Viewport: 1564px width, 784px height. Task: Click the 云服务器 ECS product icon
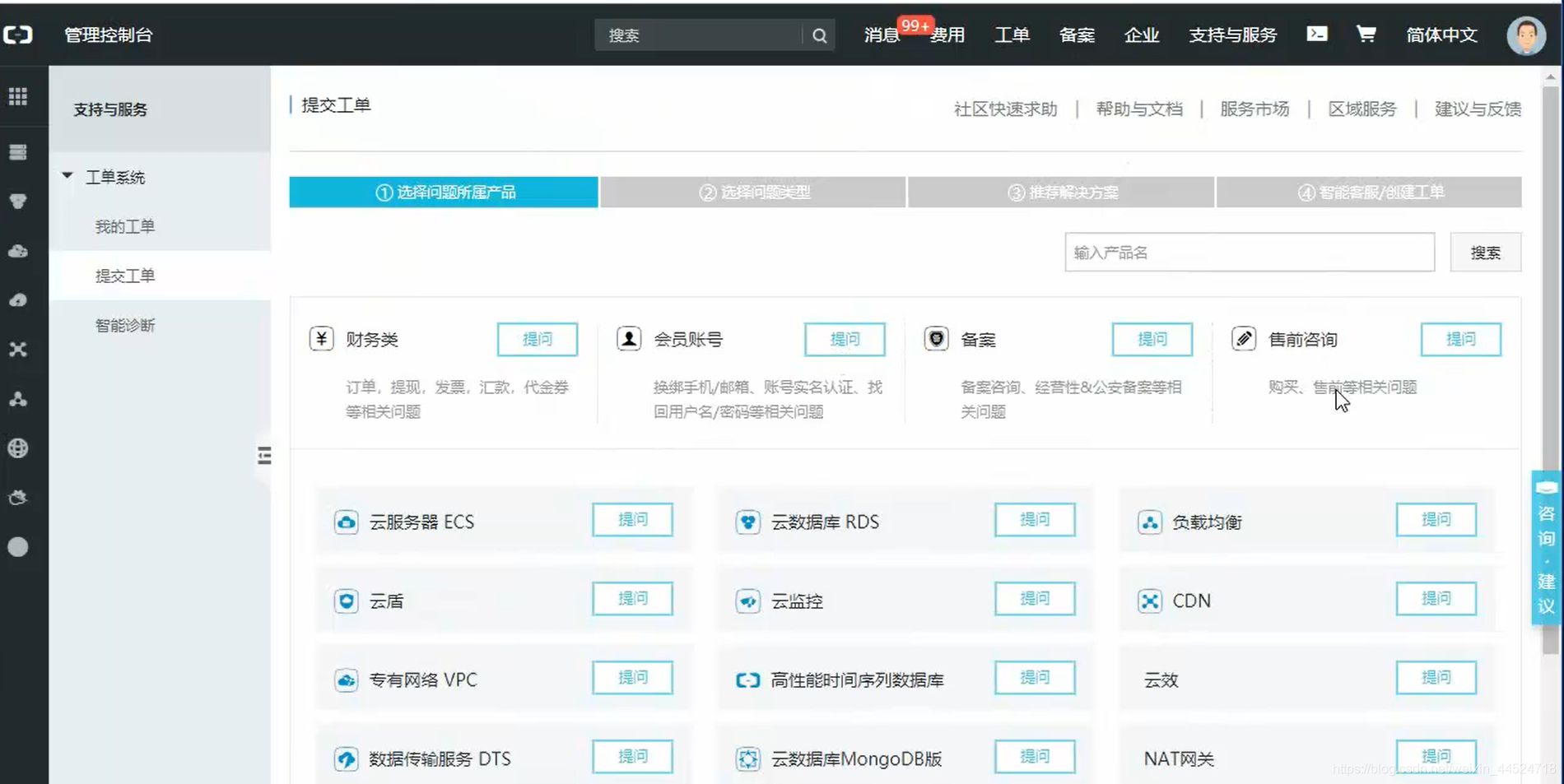point(347,522)
